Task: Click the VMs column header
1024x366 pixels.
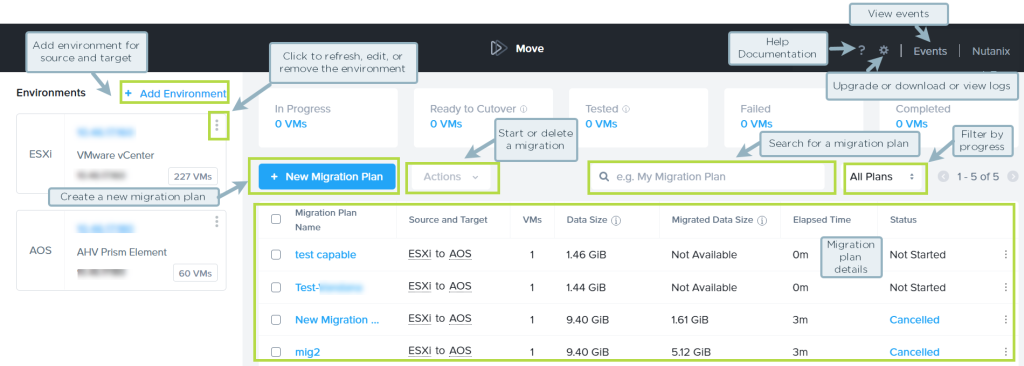Action: (x=531, y=220)
